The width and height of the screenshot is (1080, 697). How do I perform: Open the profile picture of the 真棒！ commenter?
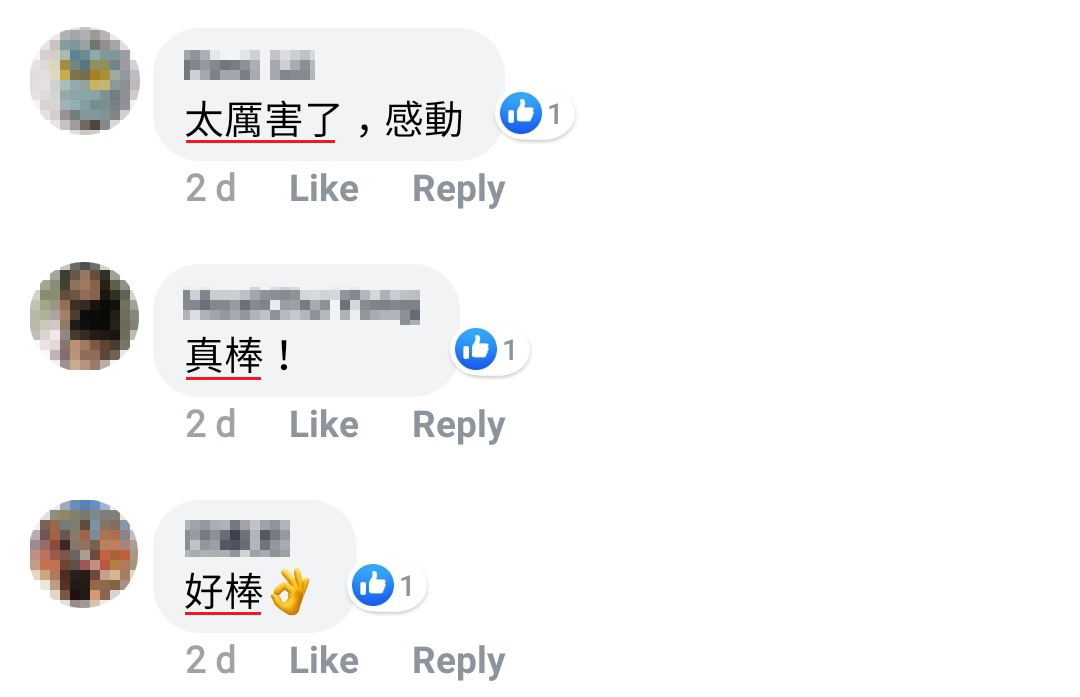pyautogui.click(x=85, y=316)
